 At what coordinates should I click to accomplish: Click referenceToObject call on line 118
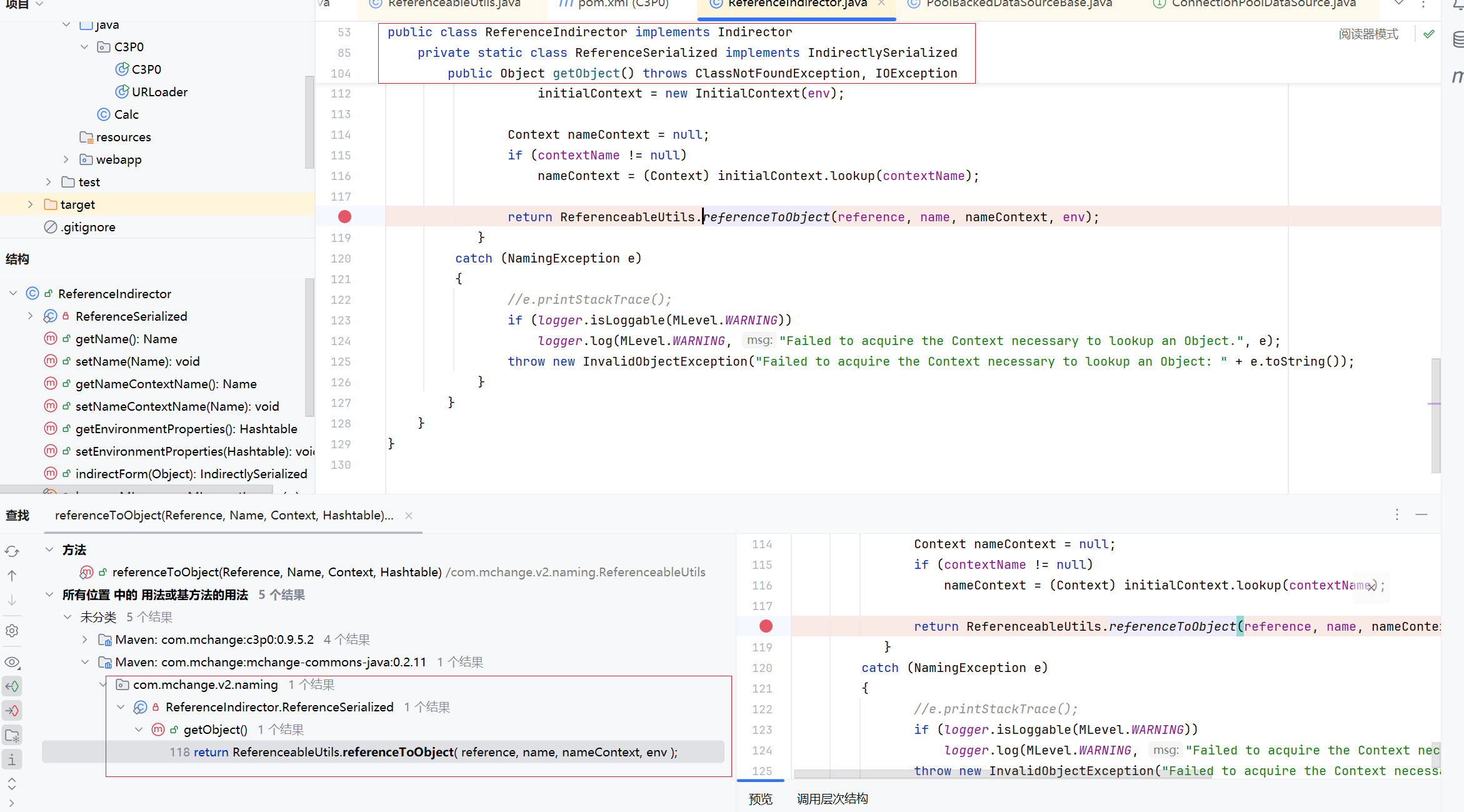(x=766, y=217)
